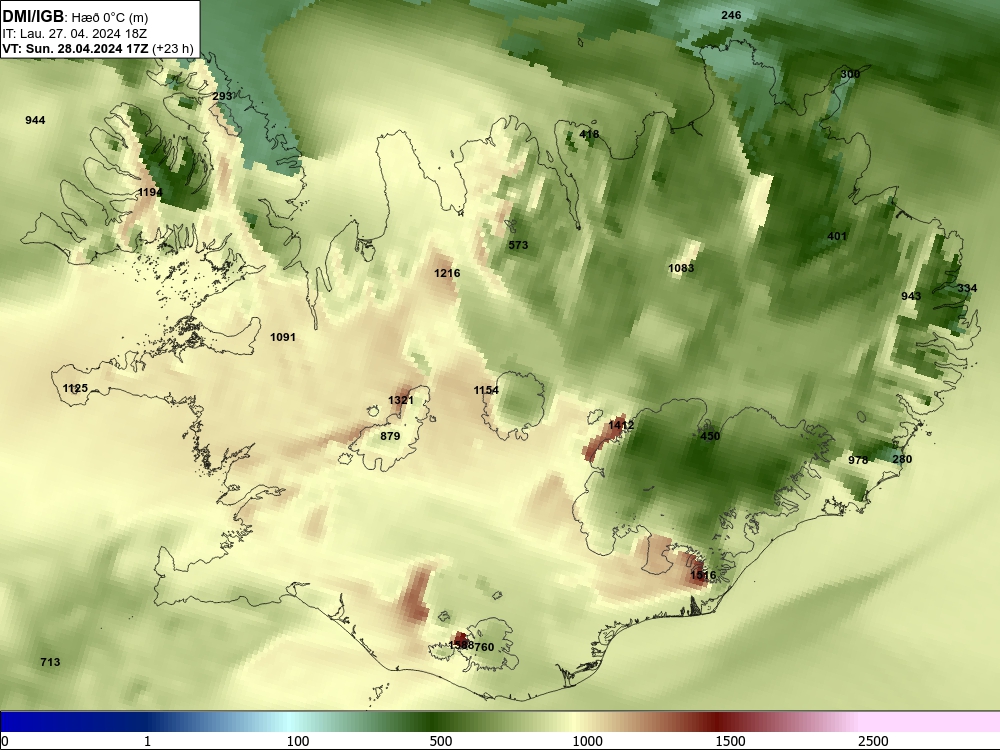Click the 1500 tick label on the color scale

(x=730, y=741)
